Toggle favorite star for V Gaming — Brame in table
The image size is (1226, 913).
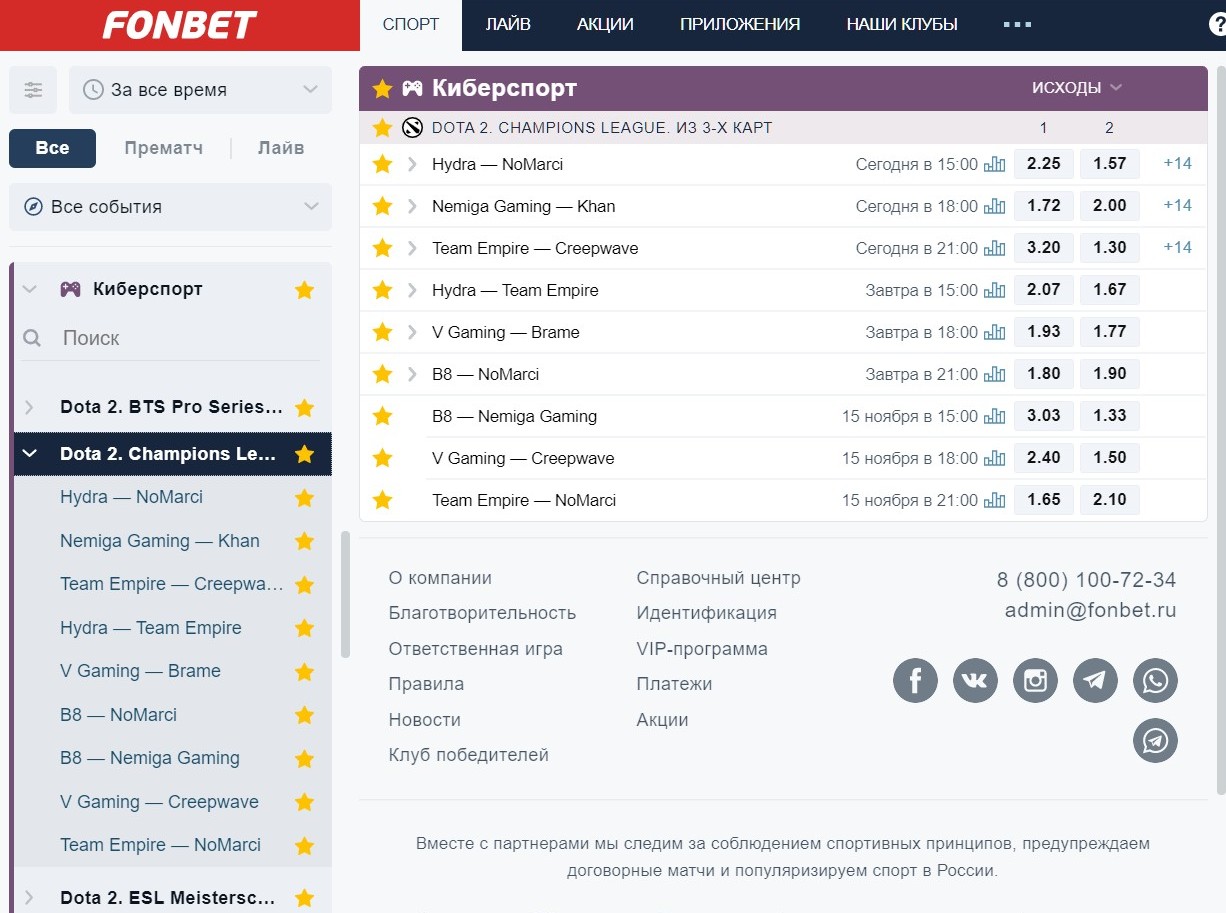tap(382, 332)
